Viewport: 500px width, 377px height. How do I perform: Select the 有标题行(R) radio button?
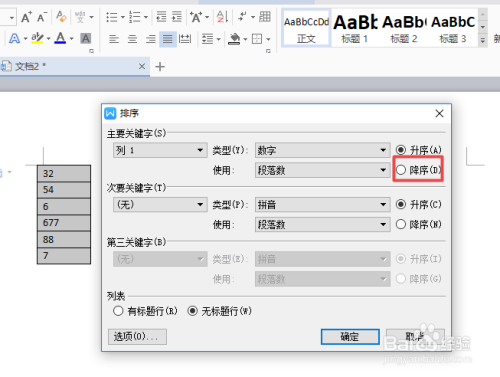118,311
